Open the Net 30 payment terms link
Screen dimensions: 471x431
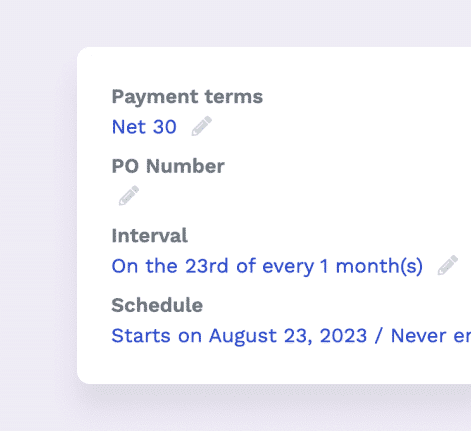point(144,127)
